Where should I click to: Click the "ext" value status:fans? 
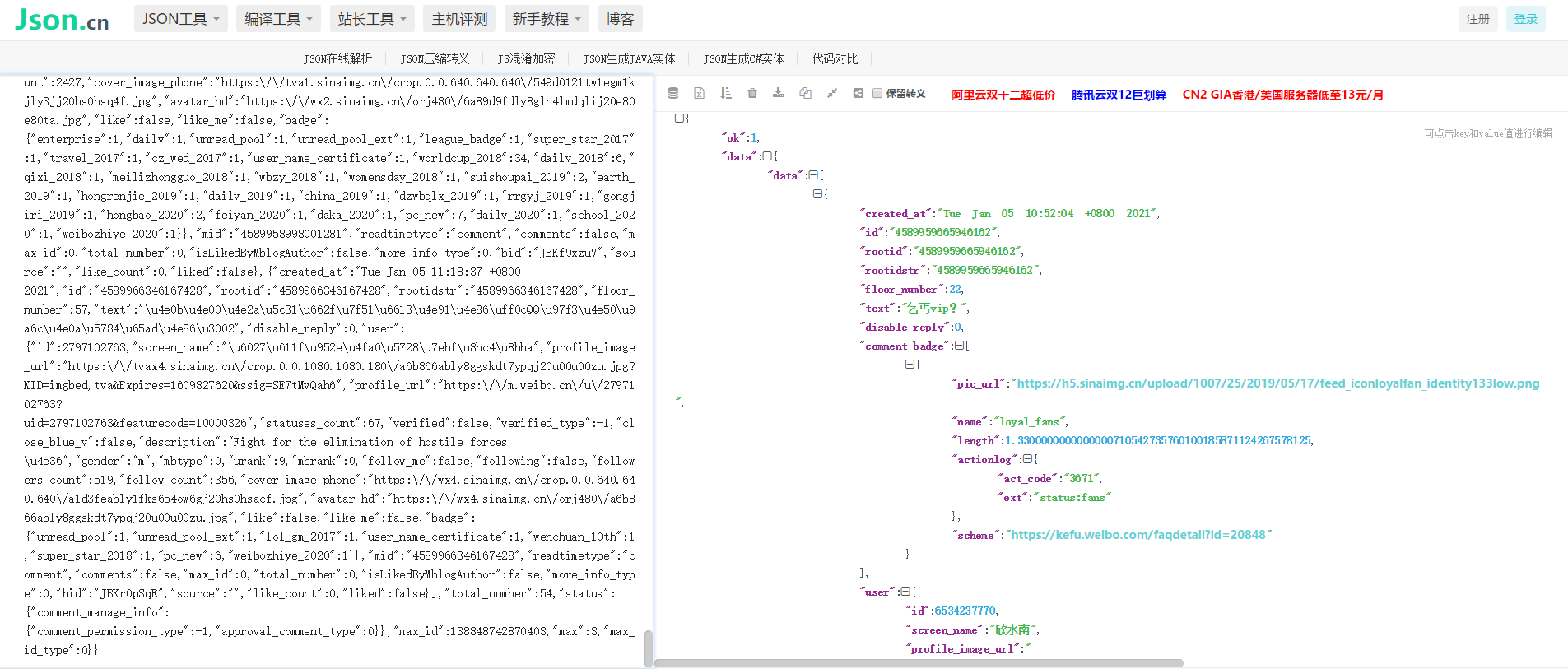click(1072, 497)
